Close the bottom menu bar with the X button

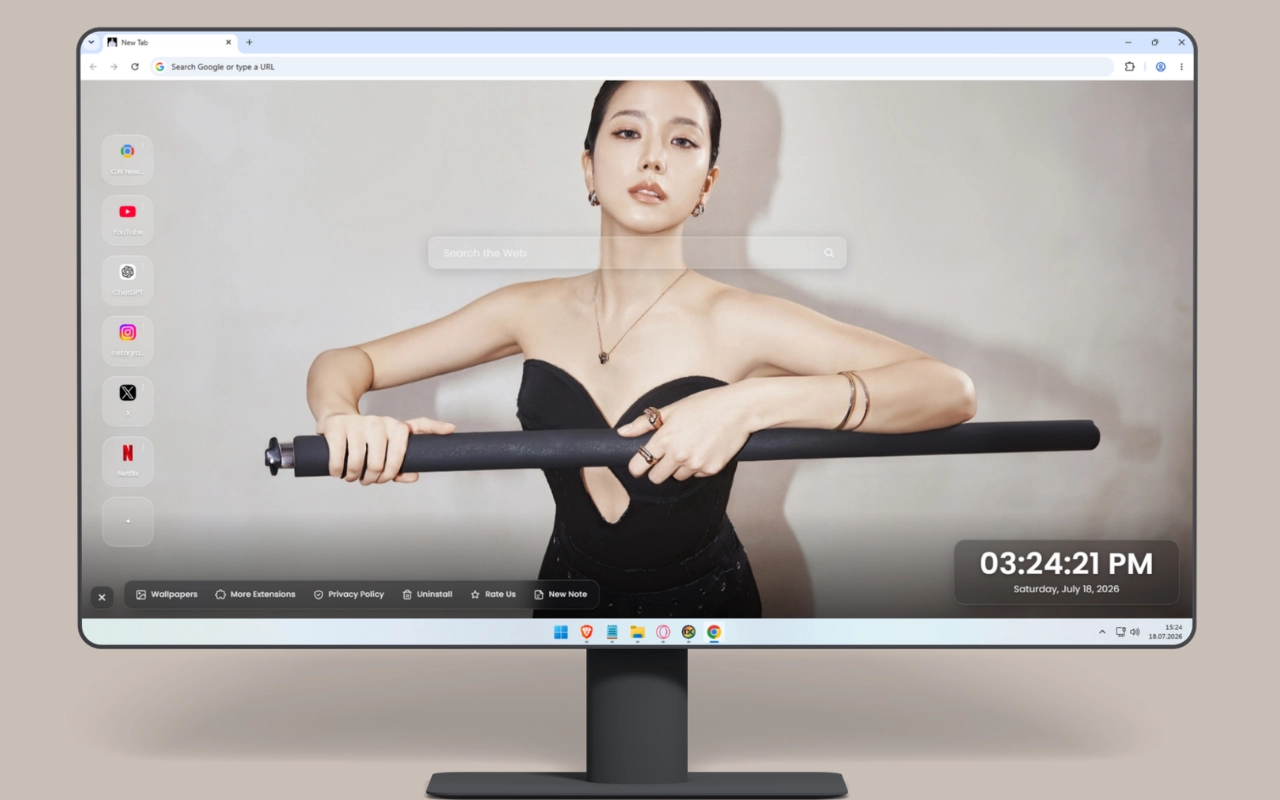(102, 597)
